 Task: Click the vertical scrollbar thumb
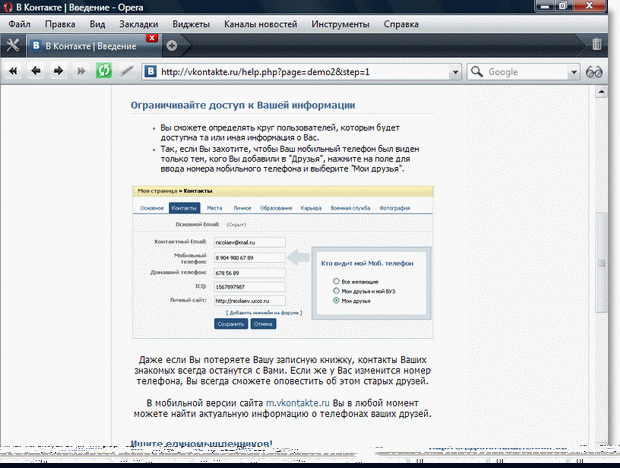point(601,262)
